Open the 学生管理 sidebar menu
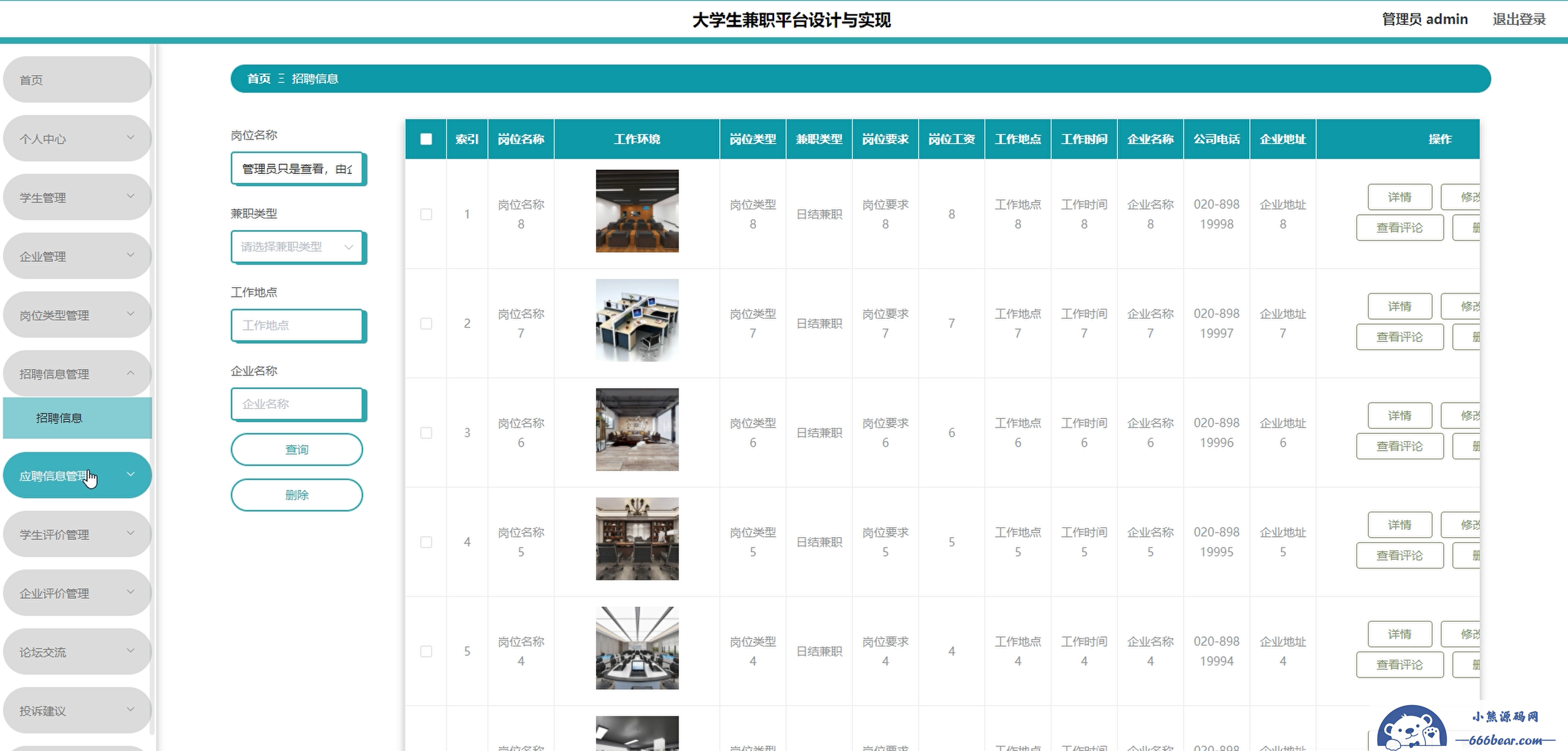1568x751 pixels. [77, 197]
